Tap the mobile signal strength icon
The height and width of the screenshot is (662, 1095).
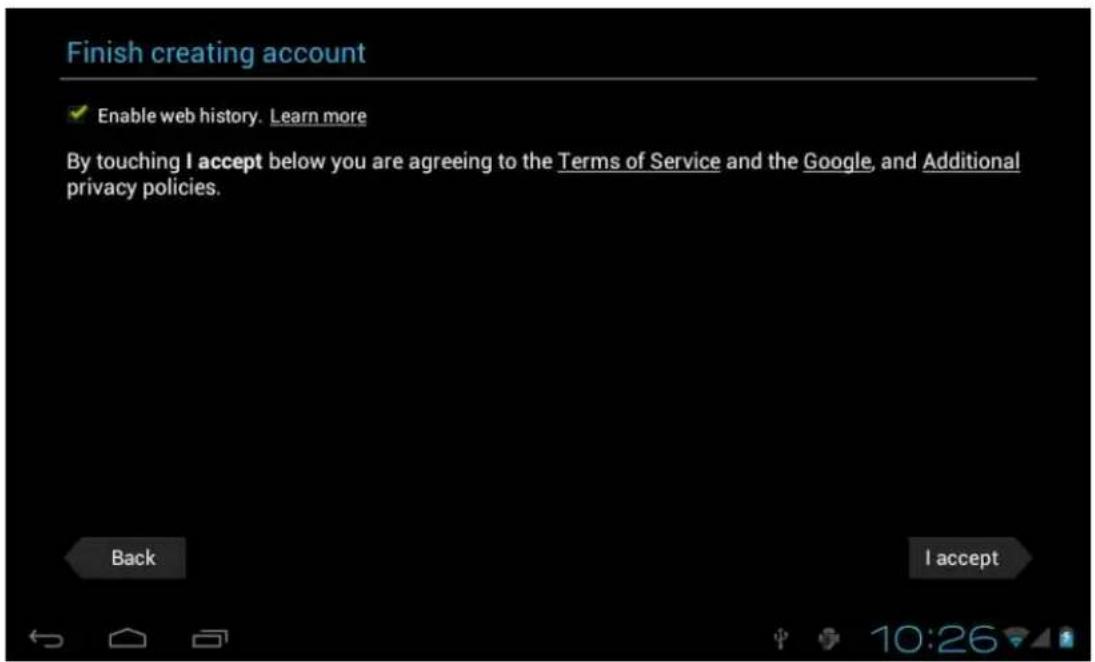point(1041,636)
